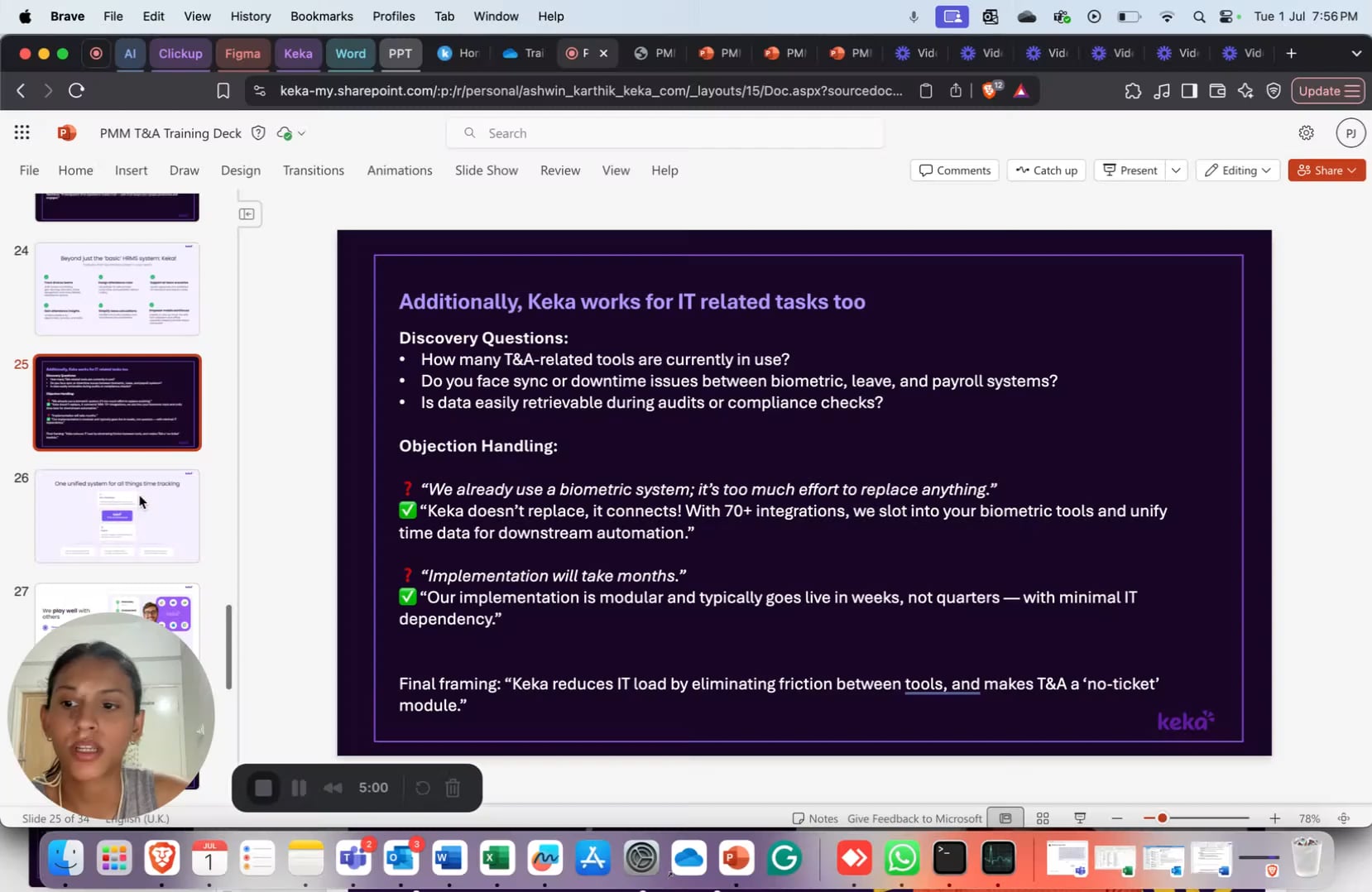This screenshot has height=892, width=1372.
Task: Switch to Slide Sorter view
Action: (x=1043, y=818)
